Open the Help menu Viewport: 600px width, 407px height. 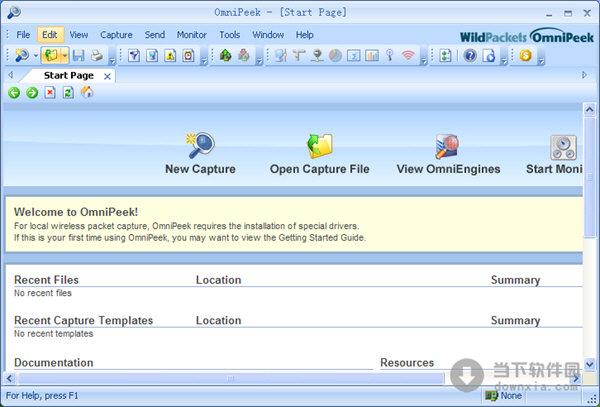pos(305,35)
